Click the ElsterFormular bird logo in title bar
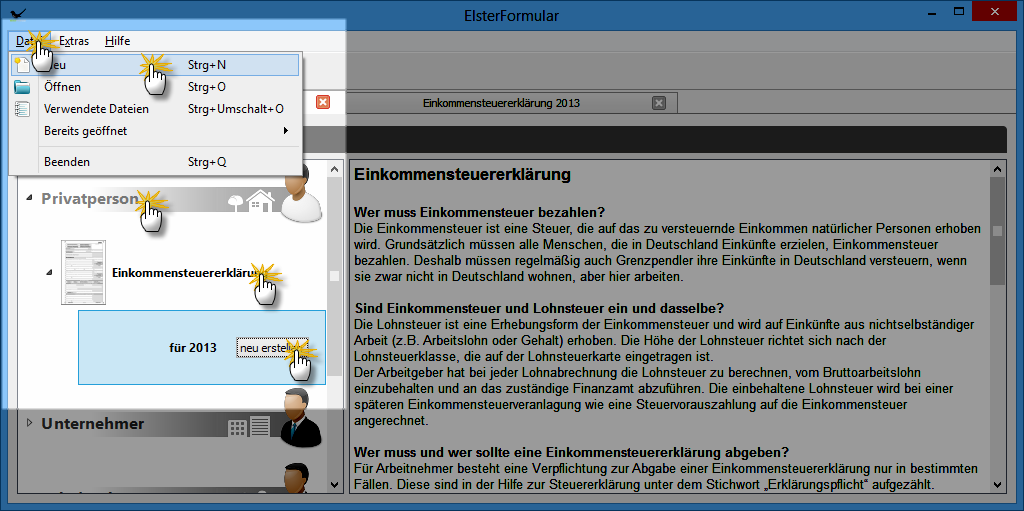This screenshot has height=511, width=1024. tap(20, 12)
